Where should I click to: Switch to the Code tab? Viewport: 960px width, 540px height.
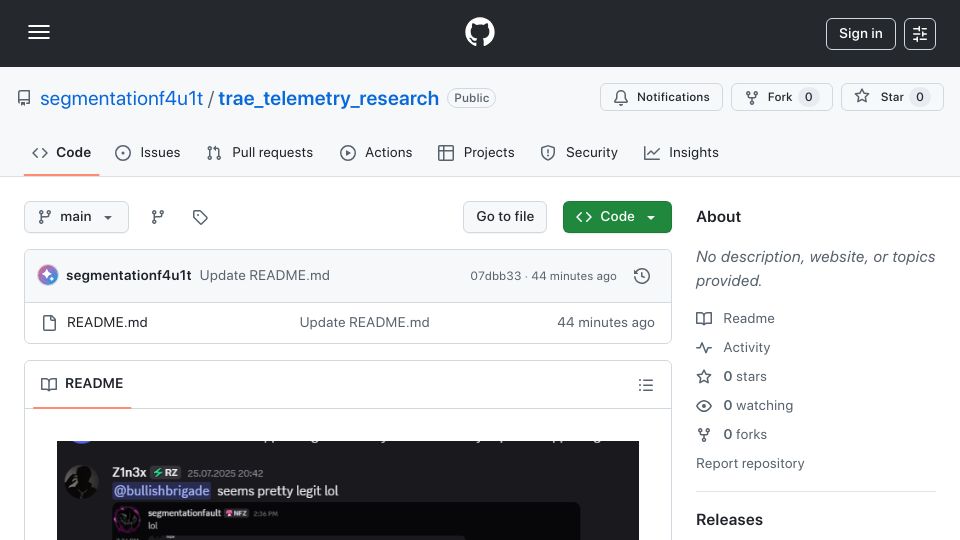point(61,152)
